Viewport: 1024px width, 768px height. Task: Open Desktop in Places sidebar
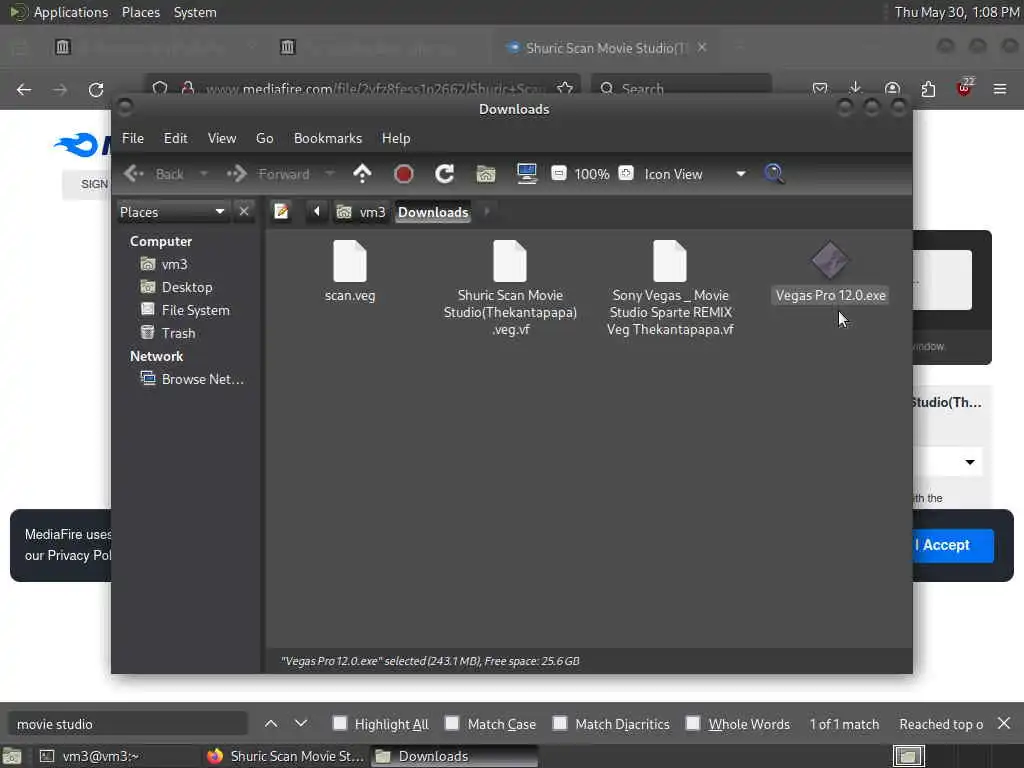[x=186, y=287]
